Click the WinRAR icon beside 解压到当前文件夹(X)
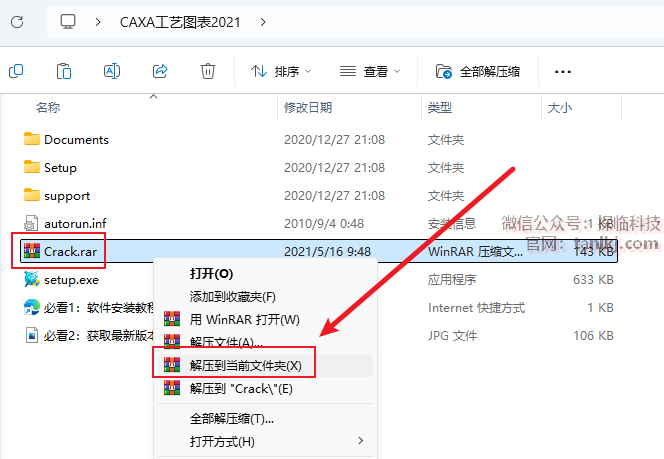664x459 pixels. tap(172, 365)
